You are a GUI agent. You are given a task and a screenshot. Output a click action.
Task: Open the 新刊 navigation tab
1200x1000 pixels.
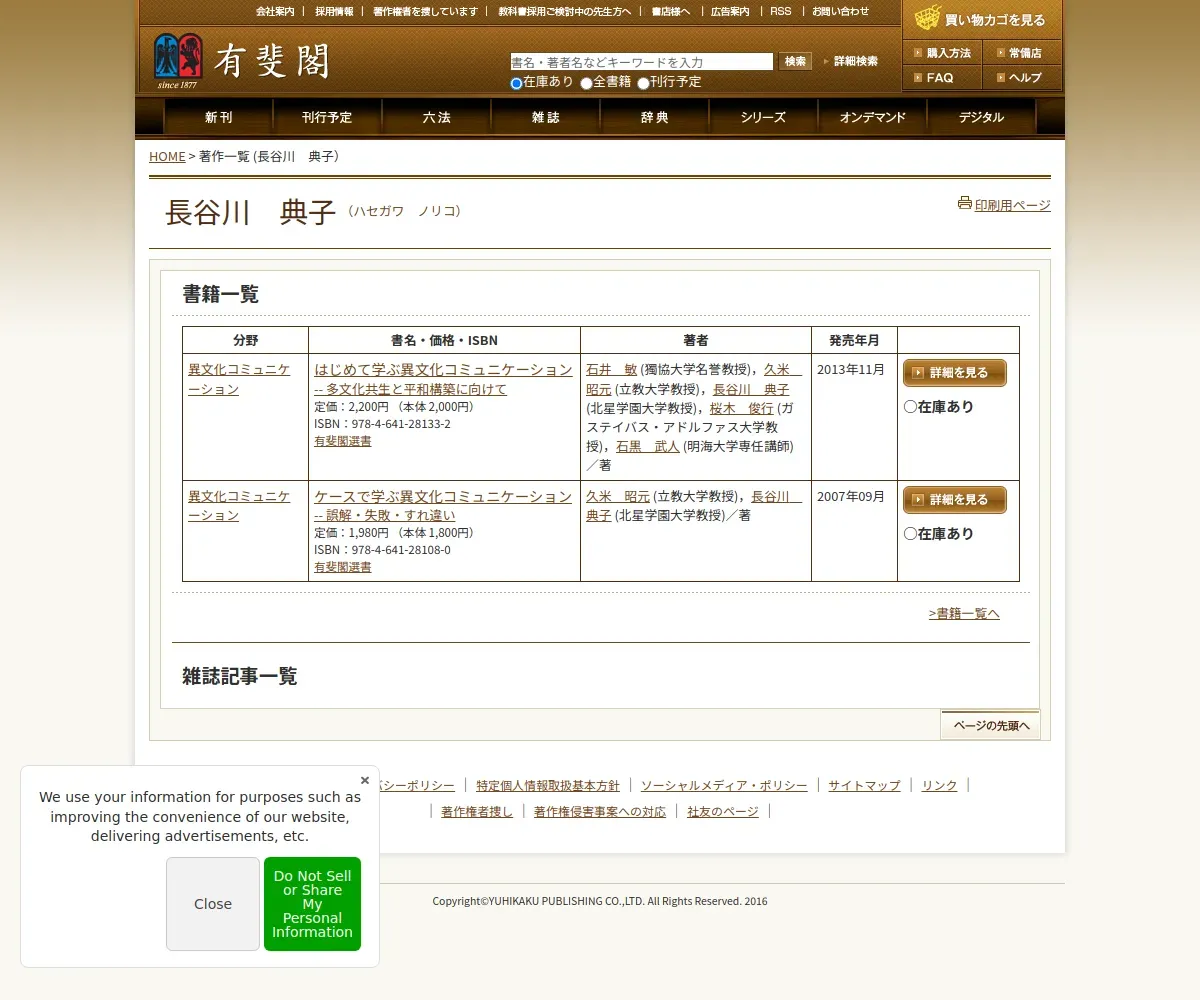pos(218,117)
